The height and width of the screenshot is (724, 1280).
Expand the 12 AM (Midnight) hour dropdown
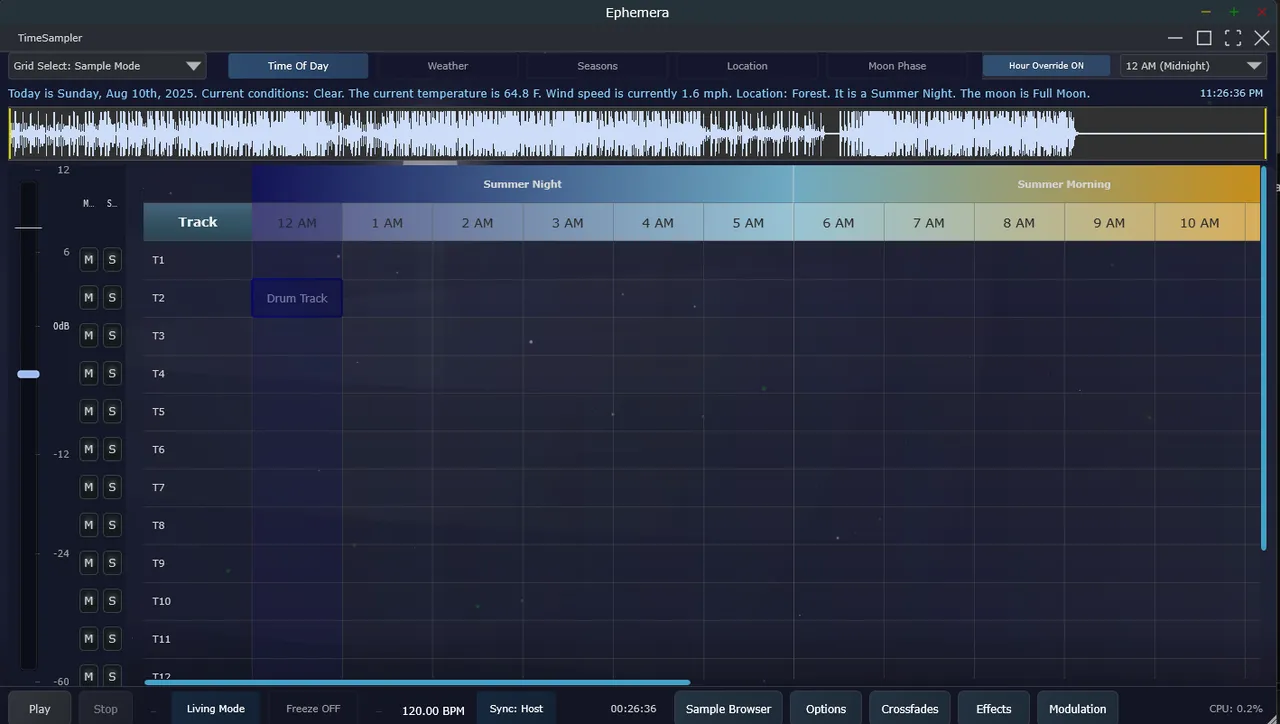(1193, 66)
